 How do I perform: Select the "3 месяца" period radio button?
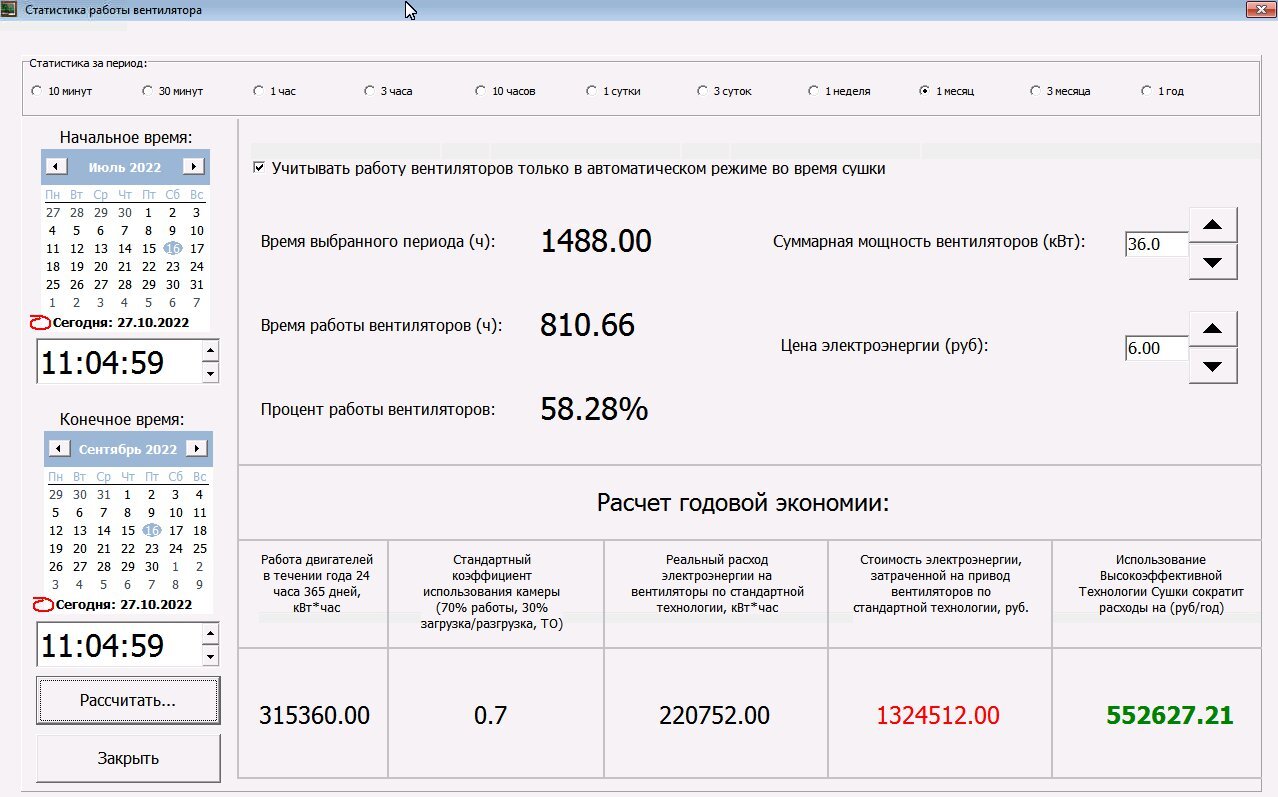coord(1036,89)
